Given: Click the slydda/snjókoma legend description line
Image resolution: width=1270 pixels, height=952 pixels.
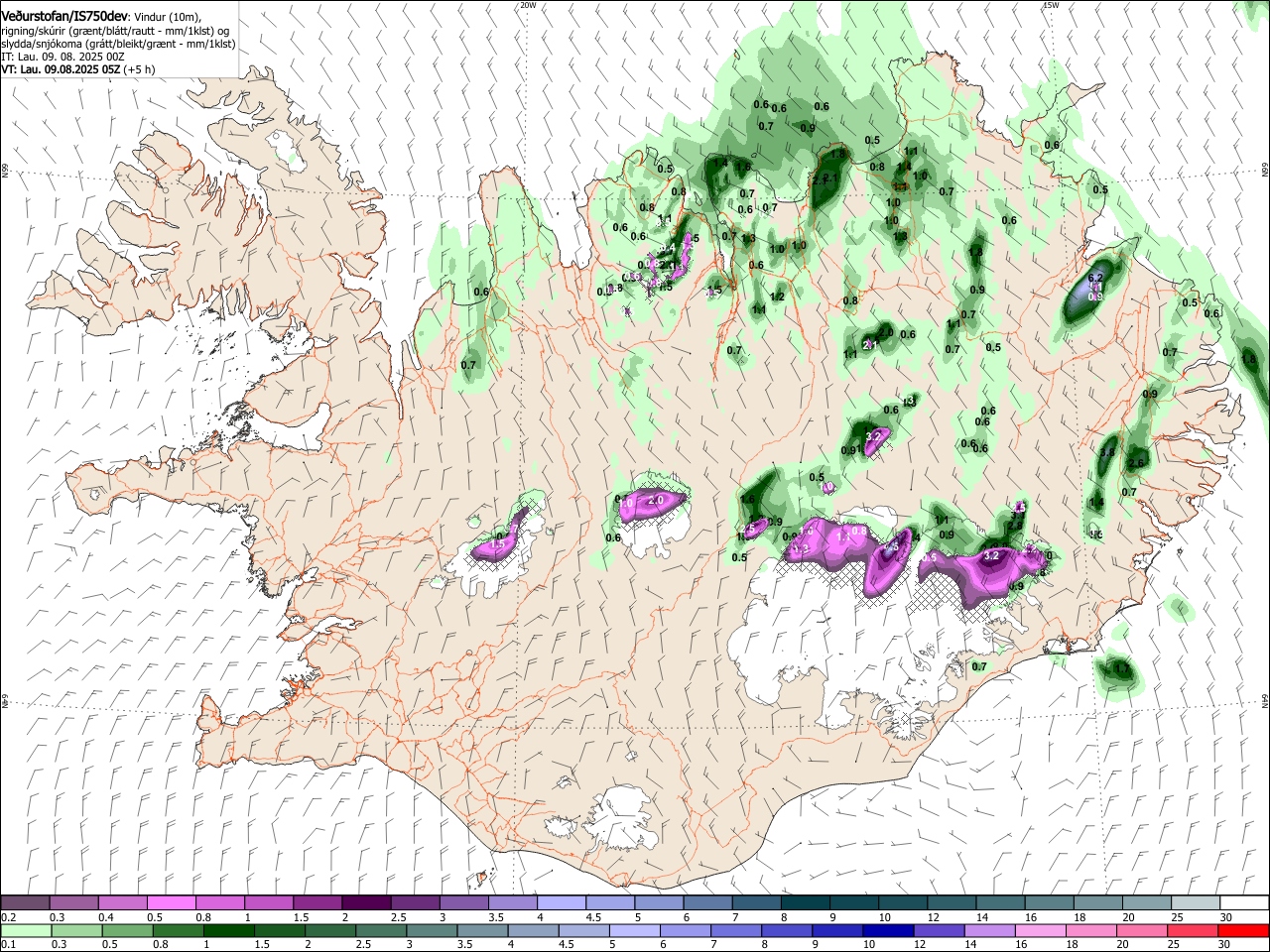Looking at the screenshot, I should coord(118,44).
